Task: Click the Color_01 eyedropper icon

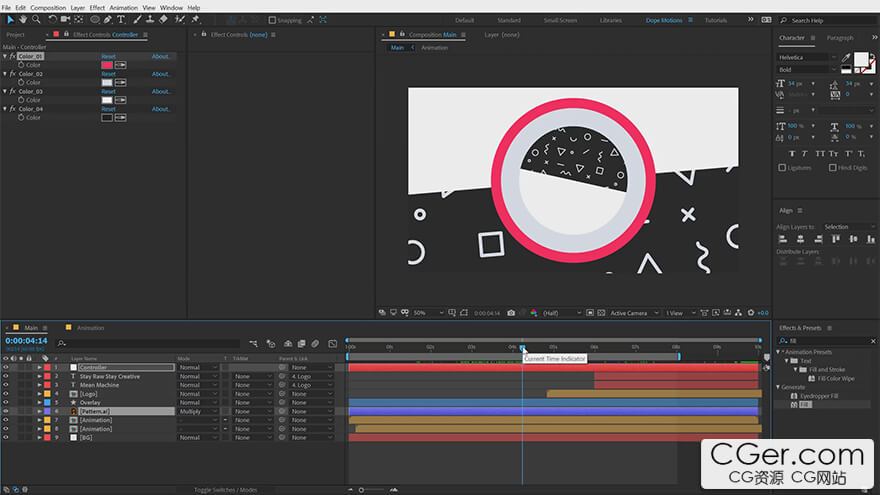Action: 121,65
